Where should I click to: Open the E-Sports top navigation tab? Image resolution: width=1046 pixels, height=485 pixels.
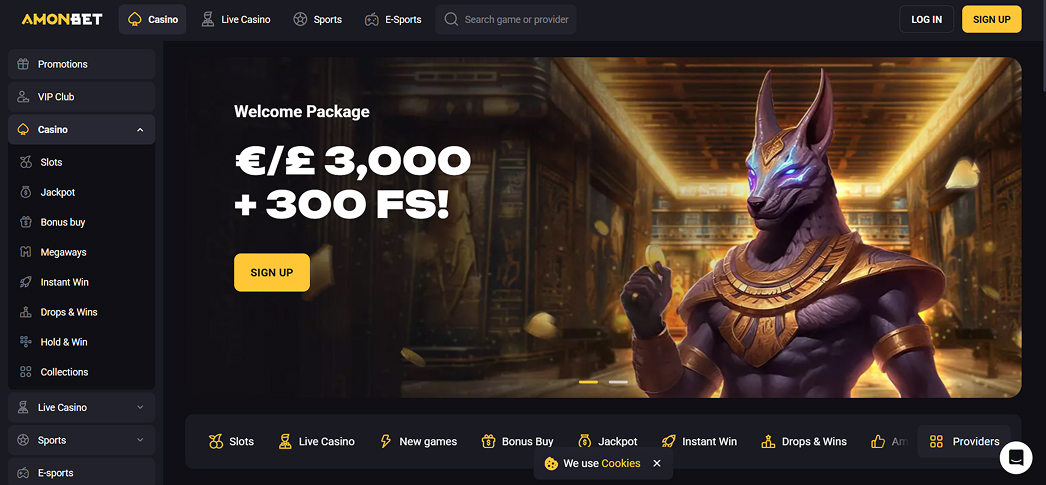[x=393, y=19]
